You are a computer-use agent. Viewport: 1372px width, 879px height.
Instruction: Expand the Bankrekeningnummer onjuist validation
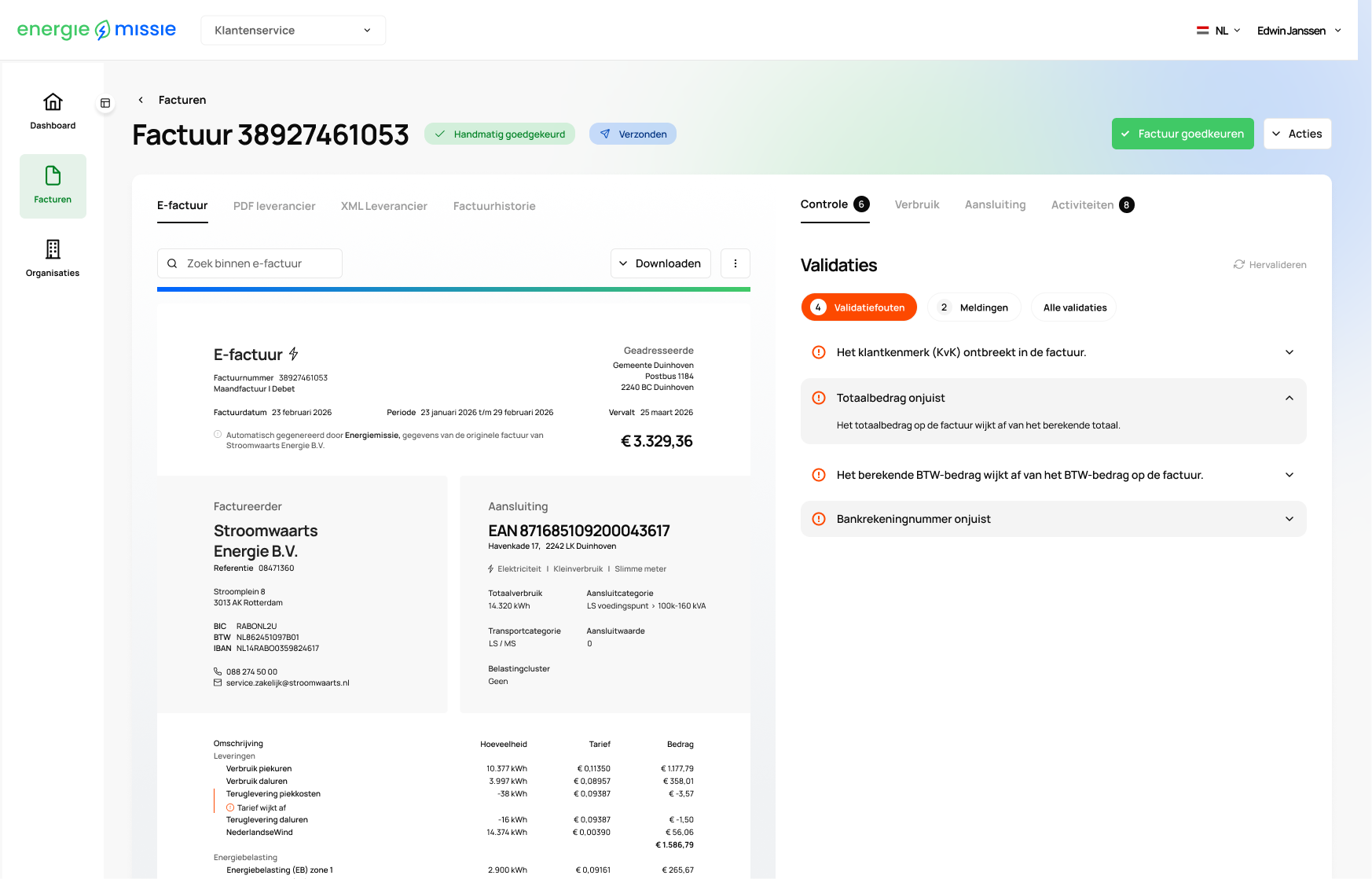click(1054, 519)
